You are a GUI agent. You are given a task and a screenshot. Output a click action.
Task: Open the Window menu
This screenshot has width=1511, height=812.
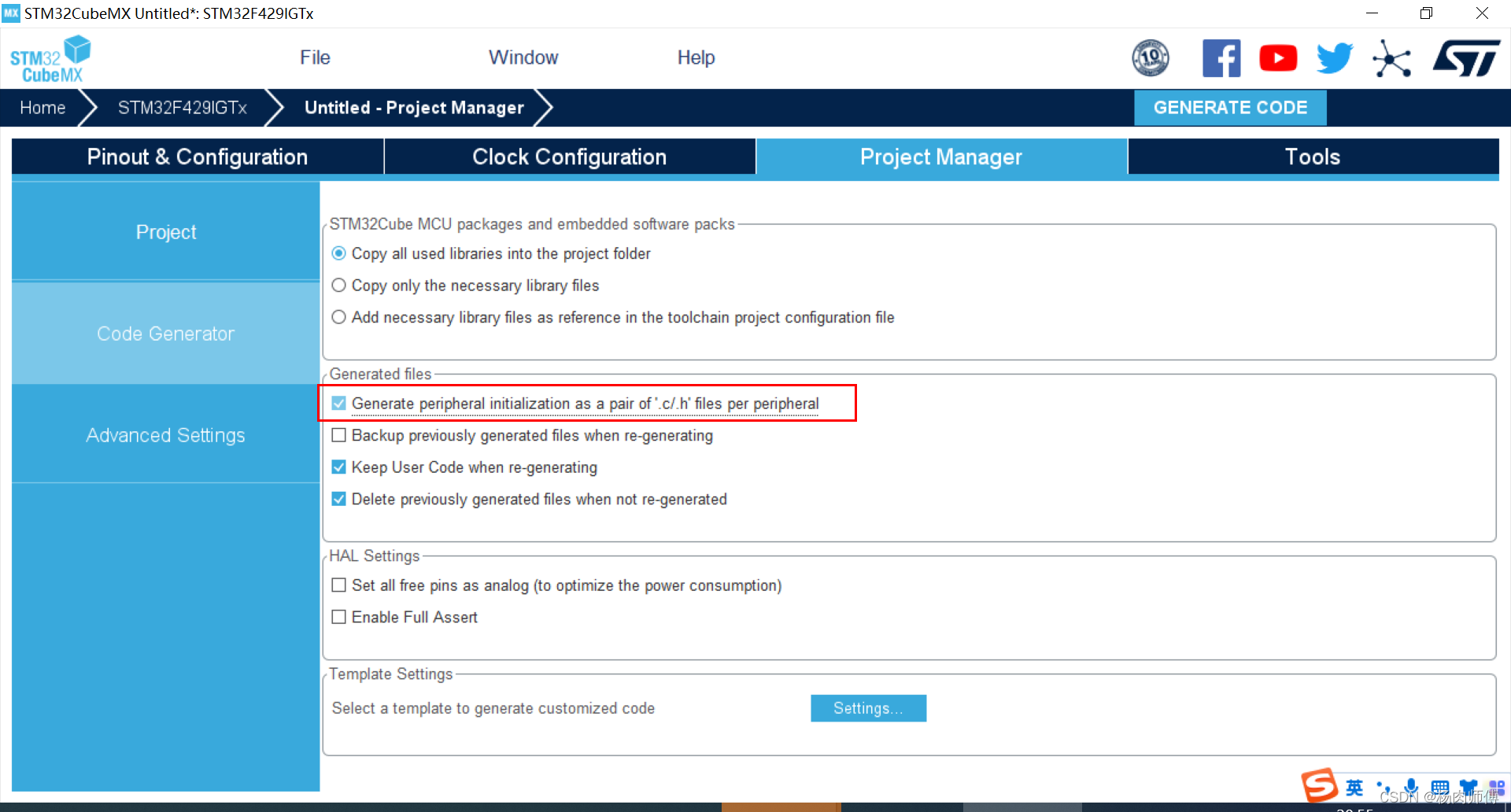tap(523, 57)
